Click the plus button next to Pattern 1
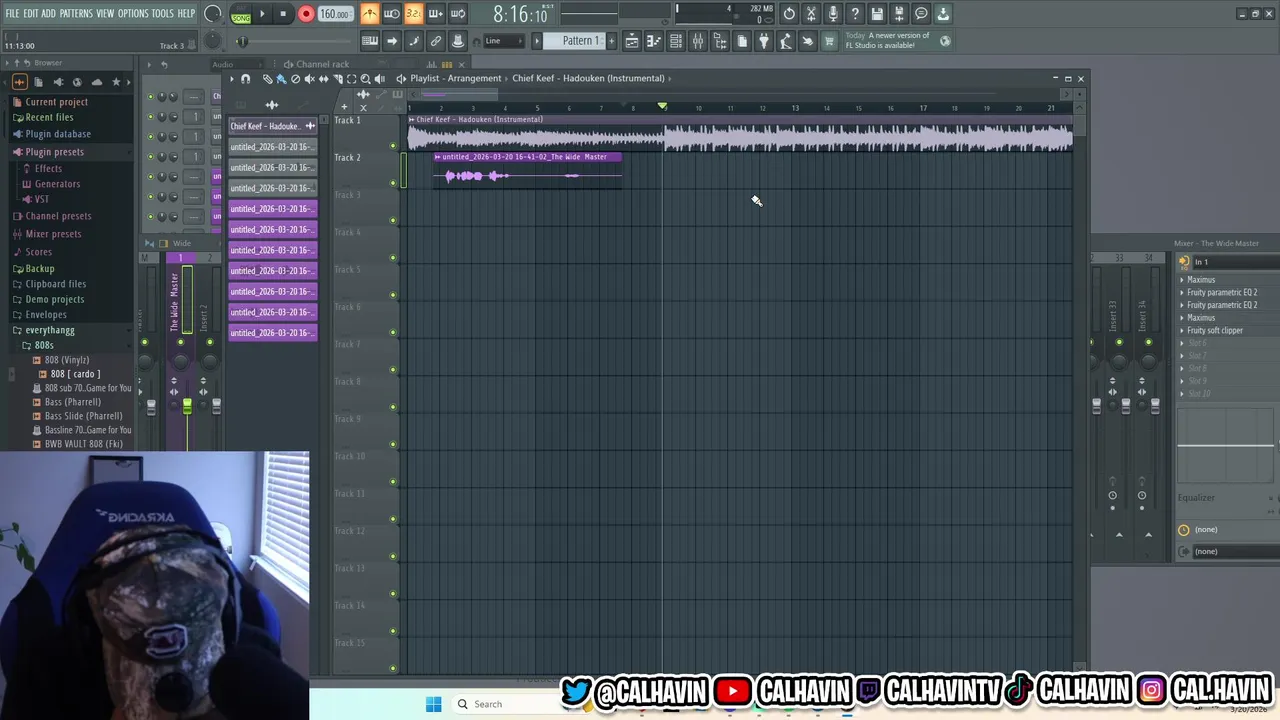Viewport: 1280px width, 720px height. pyautogui.click(x=613, y=41)
